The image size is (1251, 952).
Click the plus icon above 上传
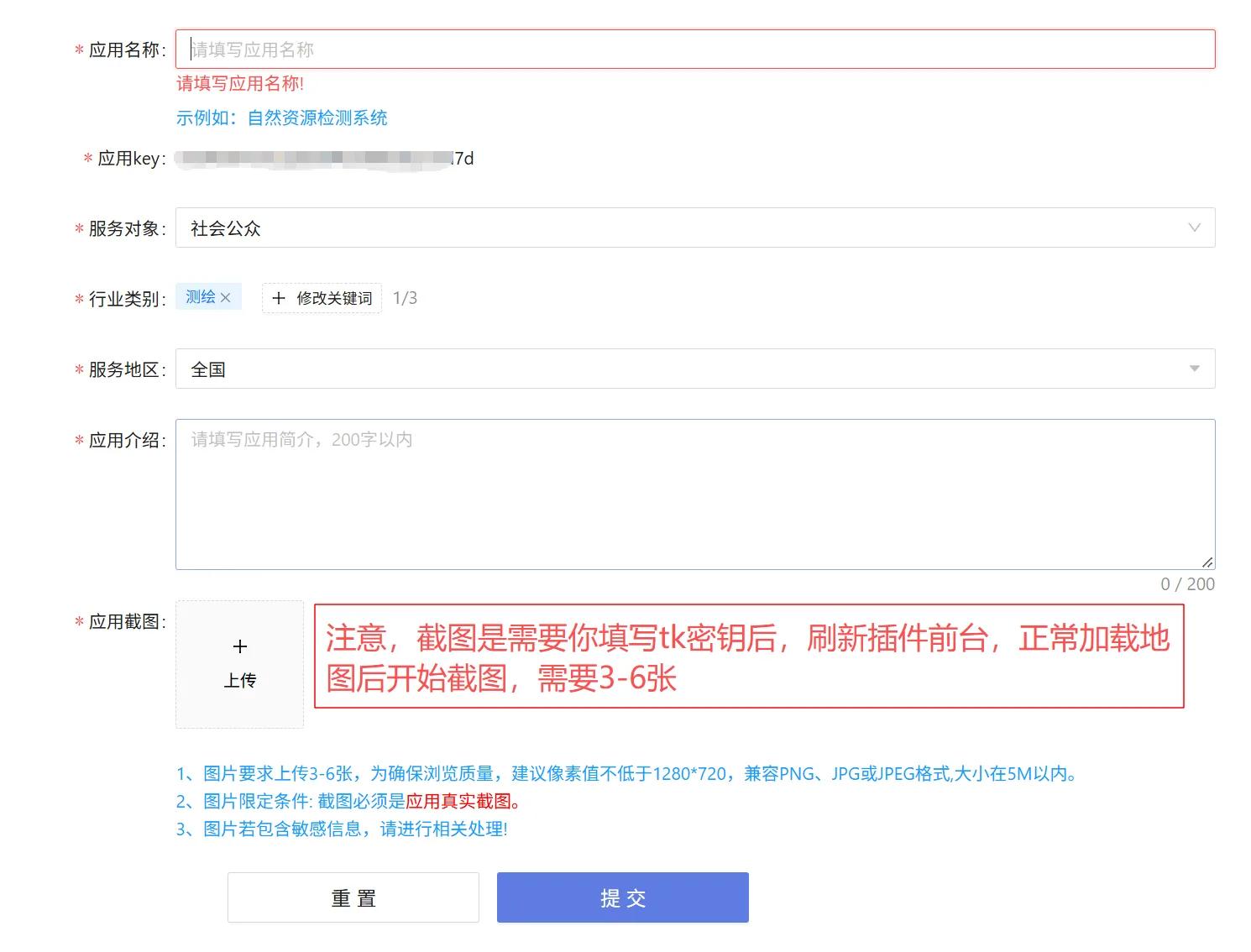[240, 646]
